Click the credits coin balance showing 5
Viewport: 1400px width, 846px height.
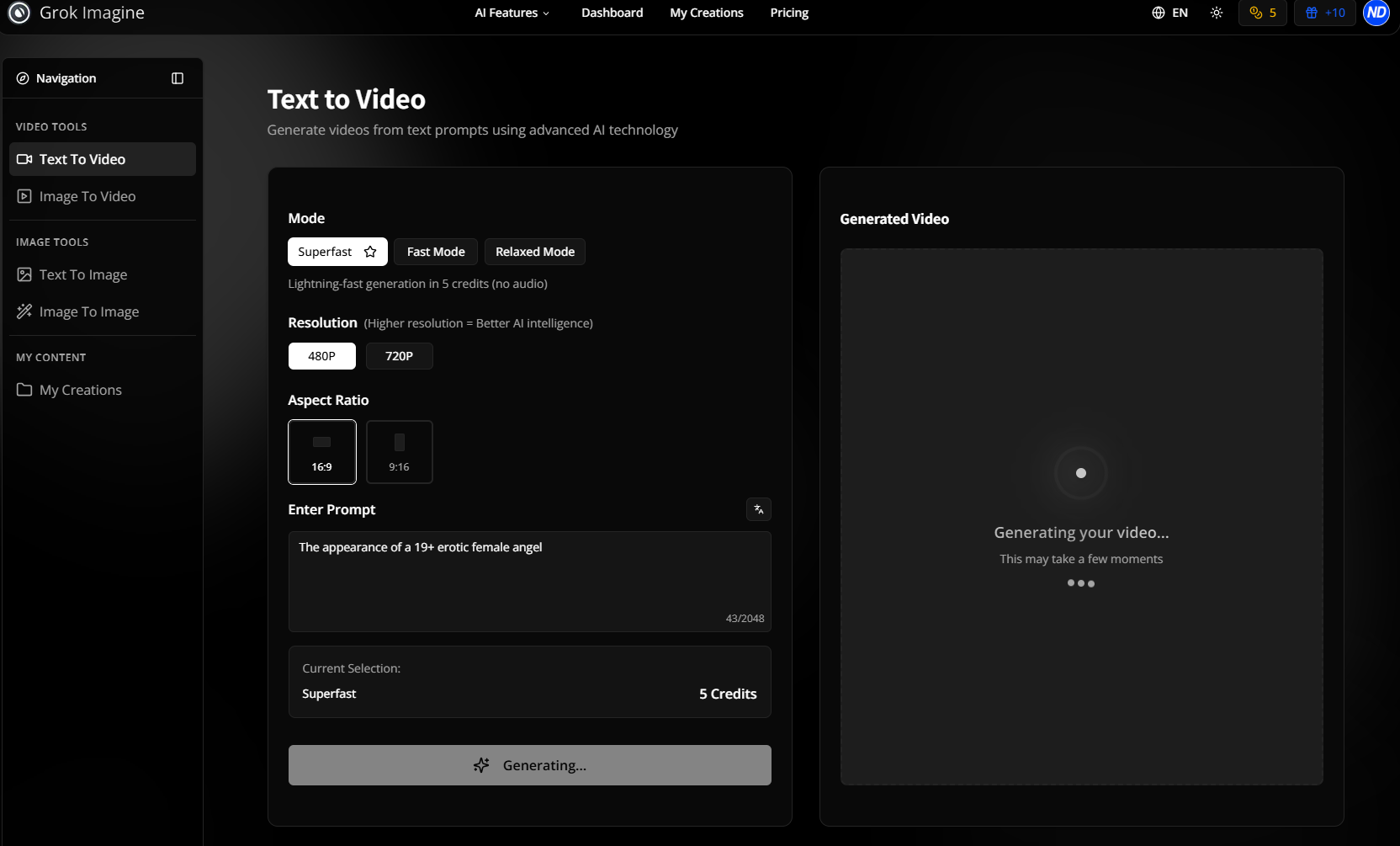[1263, 13]
